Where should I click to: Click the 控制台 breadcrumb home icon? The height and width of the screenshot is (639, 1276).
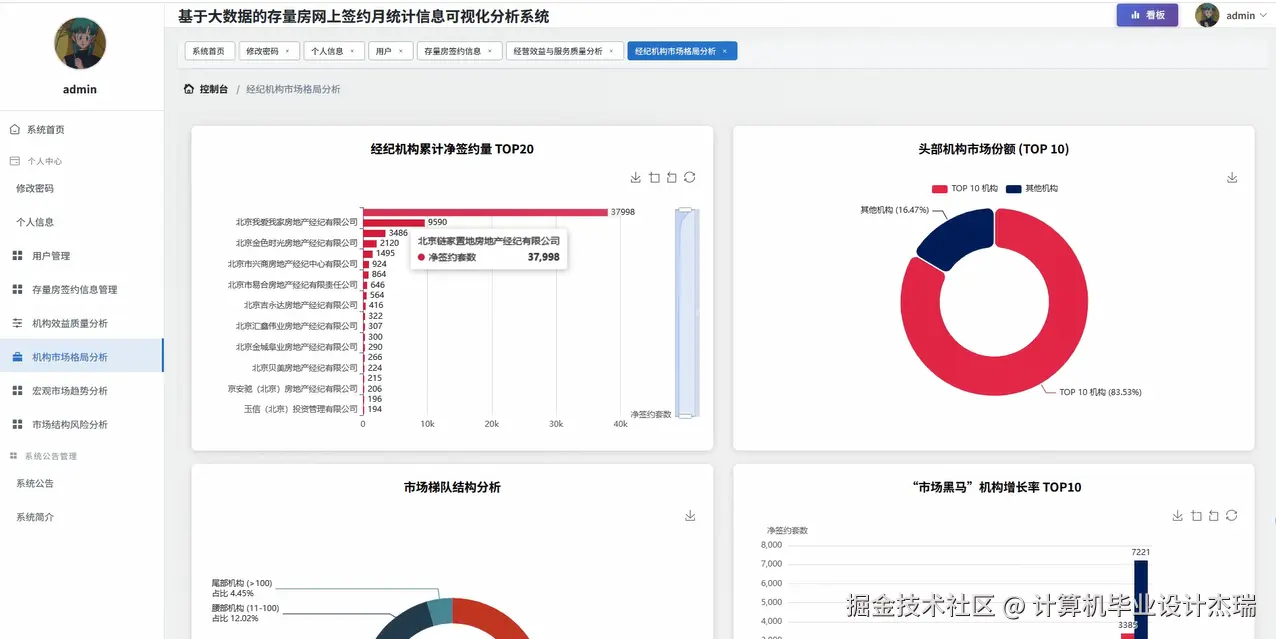pos(189,88)
